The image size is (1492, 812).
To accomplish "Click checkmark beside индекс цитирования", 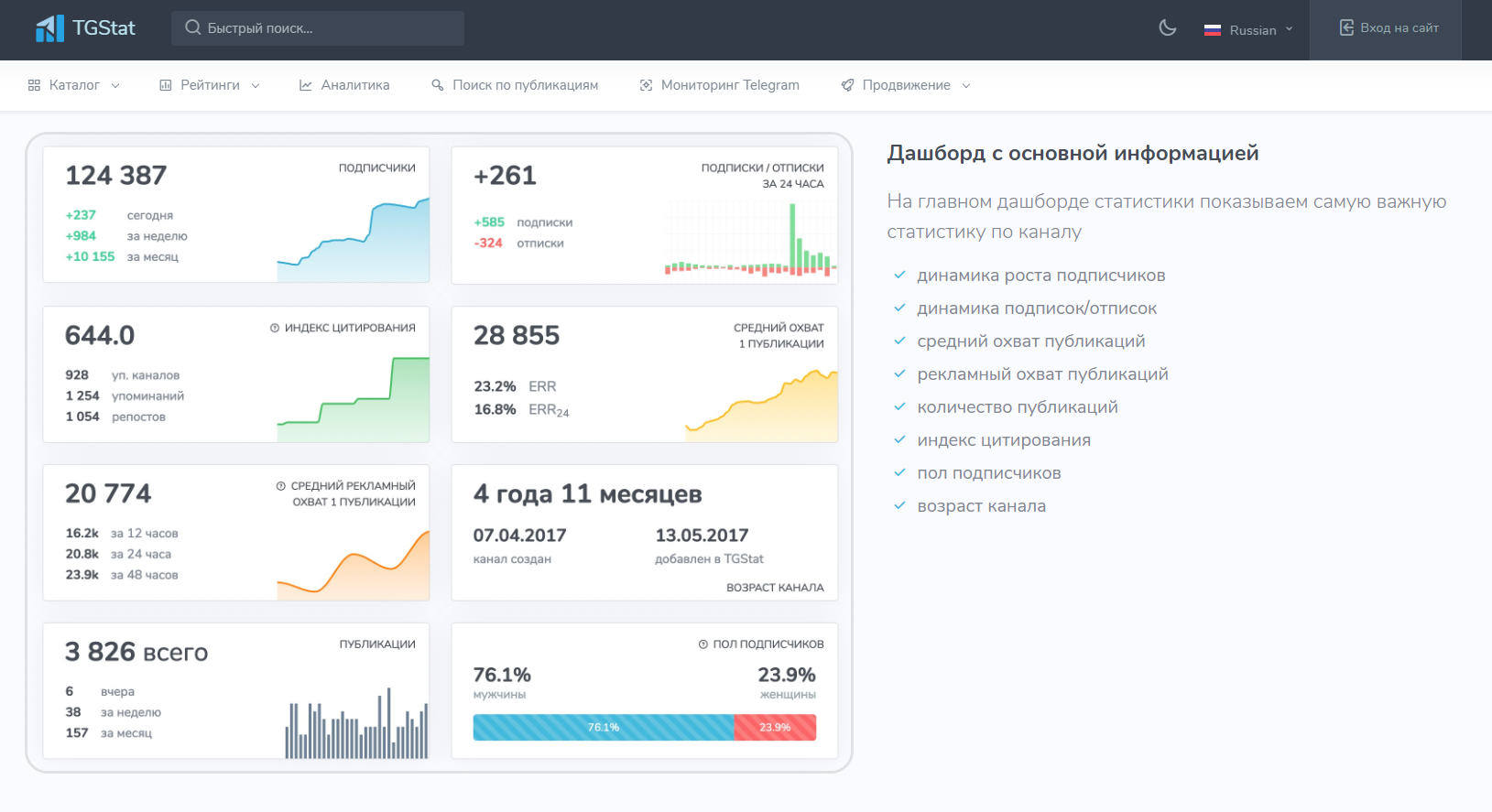I will click(900, 439).
